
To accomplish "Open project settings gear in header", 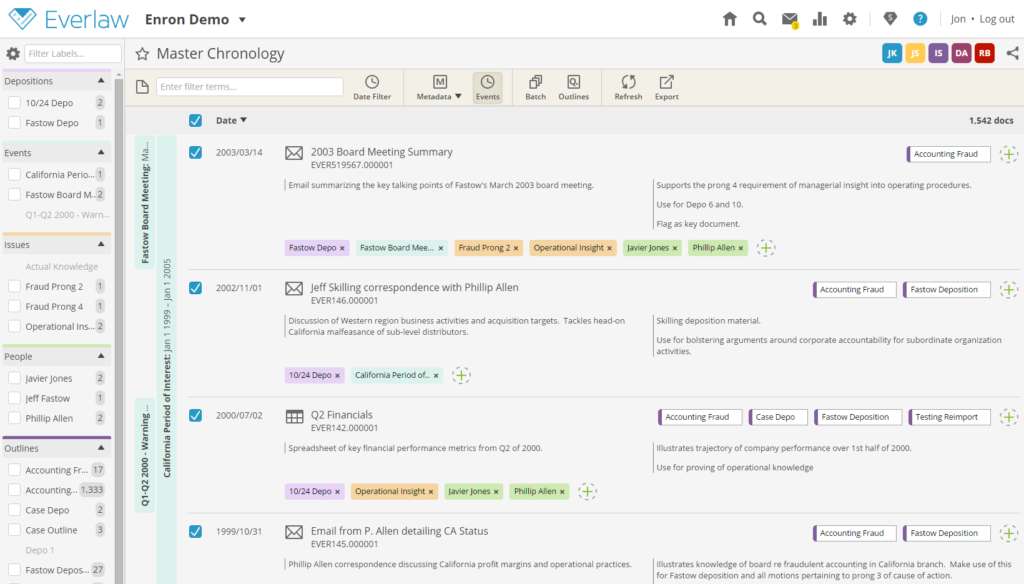I will pyautogui.click(x=849, y=19).
